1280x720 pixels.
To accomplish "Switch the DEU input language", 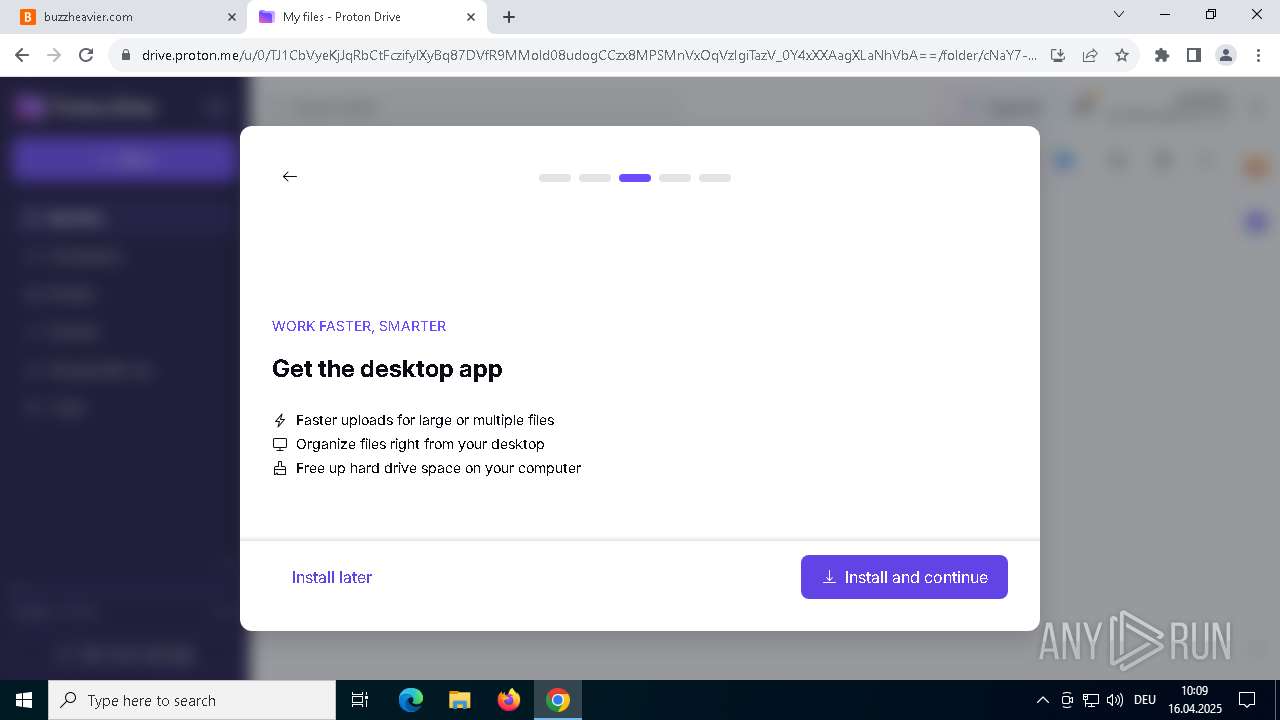I will (x=1145, y=700).
